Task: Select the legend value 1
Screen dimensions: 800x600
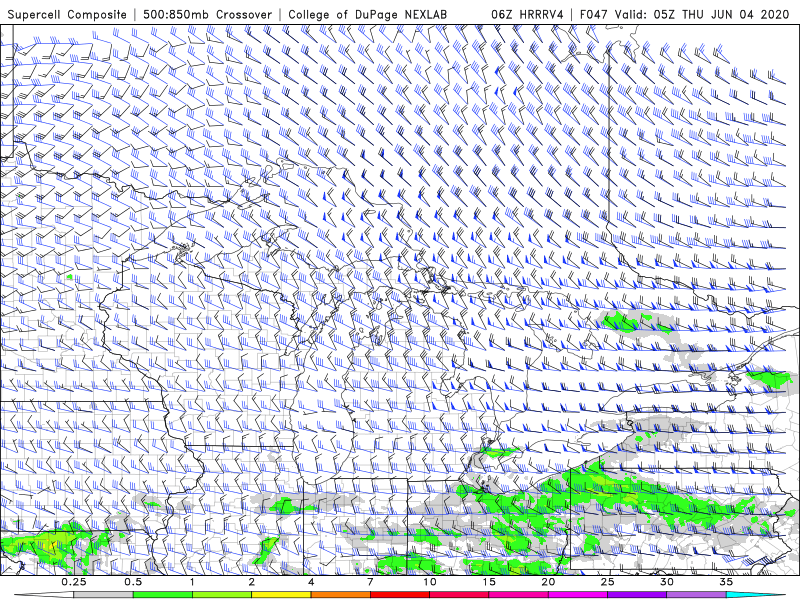Action: tap(192, 582)
